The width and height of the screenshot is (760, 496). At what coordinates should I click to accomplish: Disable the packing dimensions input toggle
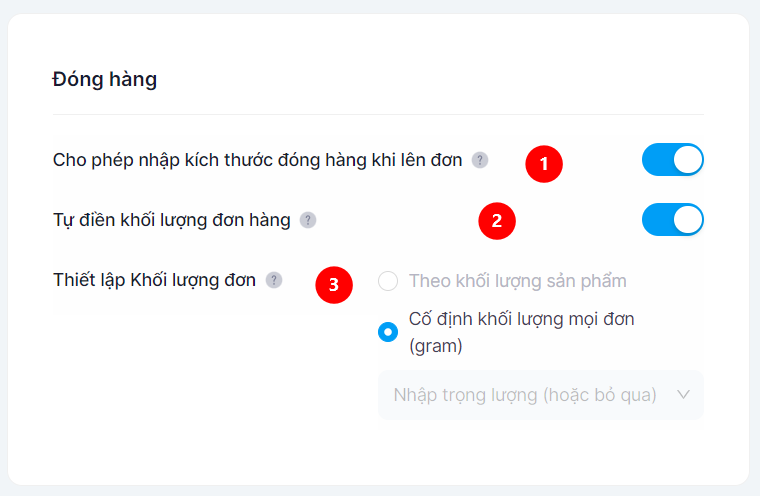(x=672, y=160)
